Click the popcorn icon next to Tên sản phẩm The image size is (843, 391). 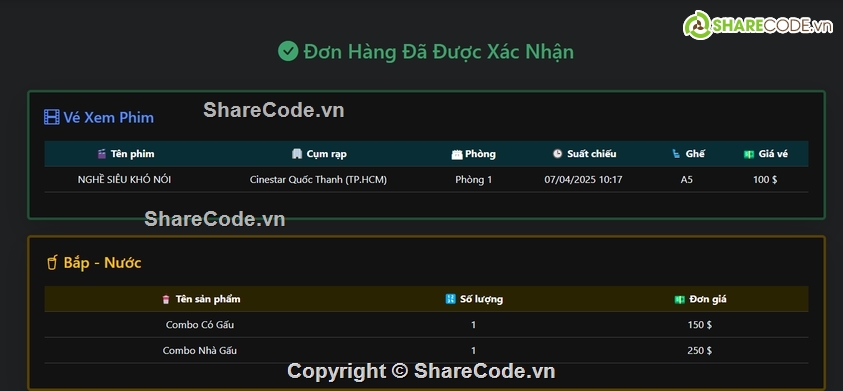coord(166,299)
